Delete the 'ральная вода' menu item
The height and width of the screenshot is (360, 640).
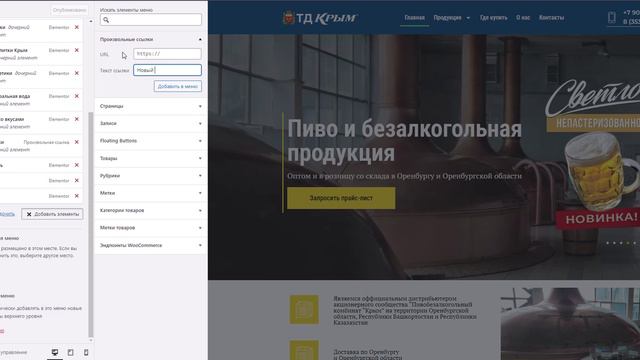77,96
